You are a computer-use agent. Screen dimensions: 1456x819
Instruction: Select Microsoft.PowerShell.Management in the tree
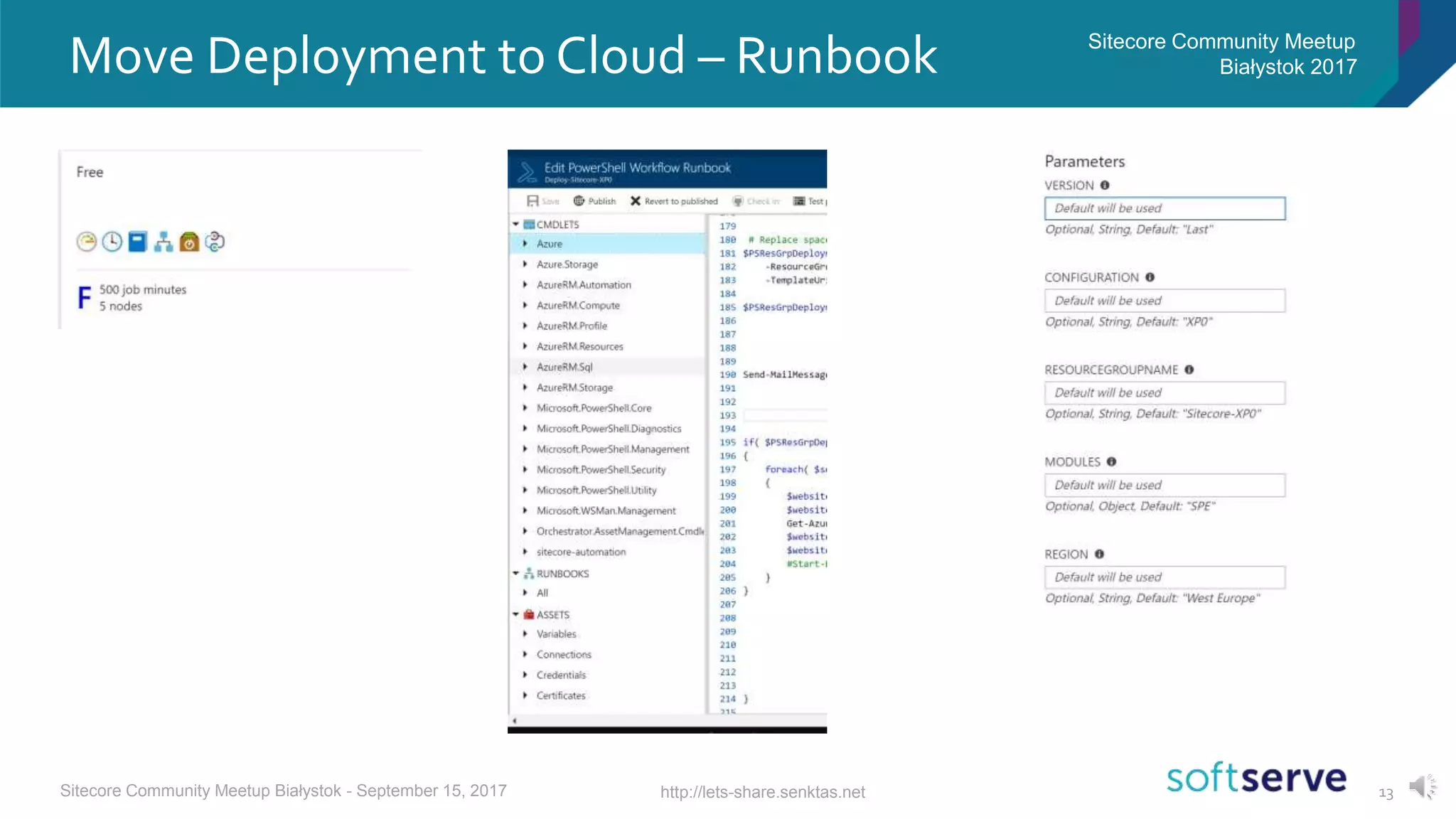[608, 449]
